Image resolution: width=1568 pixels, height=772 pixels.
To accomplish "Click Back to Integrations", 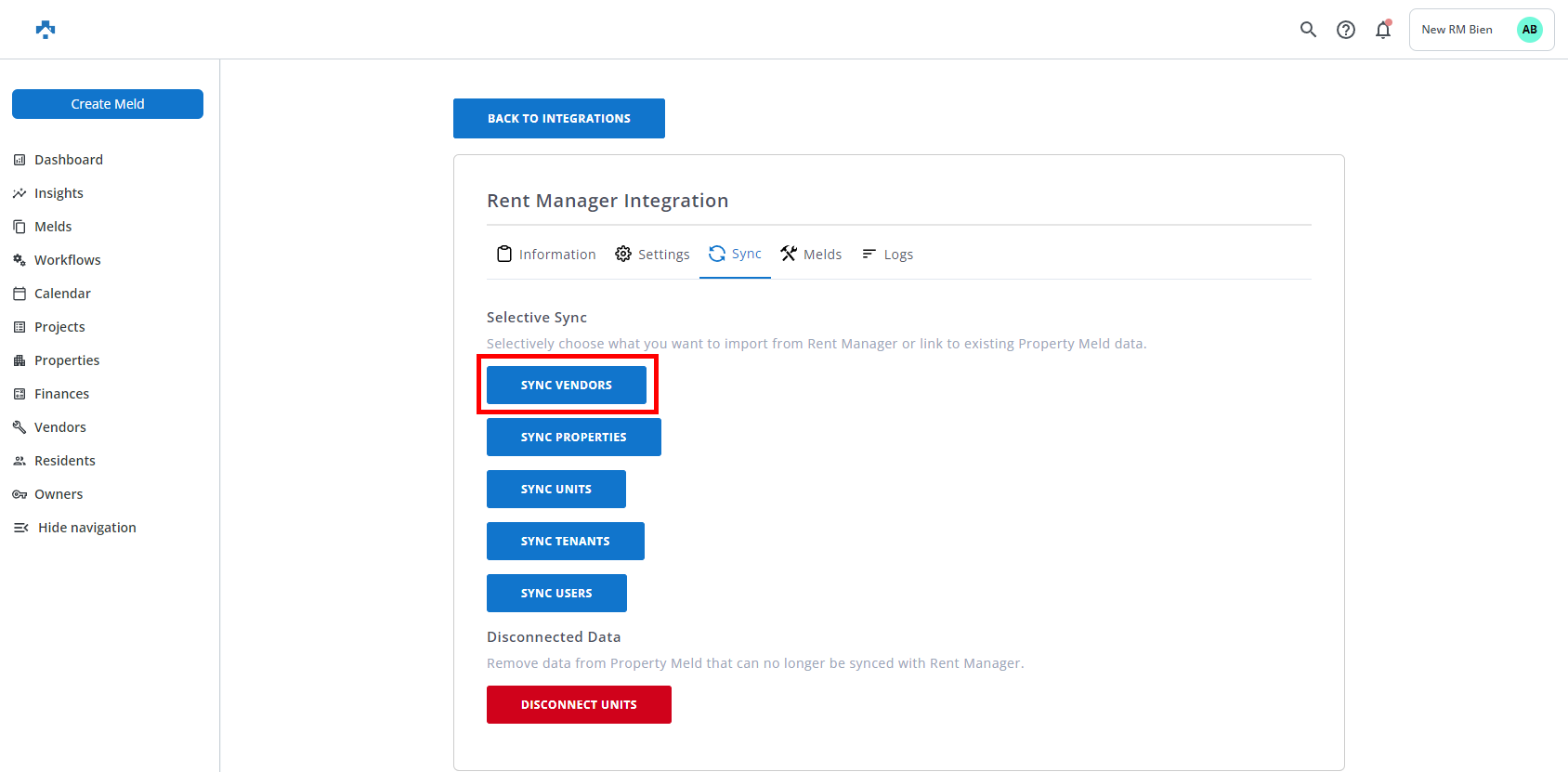I will (559, 119).
